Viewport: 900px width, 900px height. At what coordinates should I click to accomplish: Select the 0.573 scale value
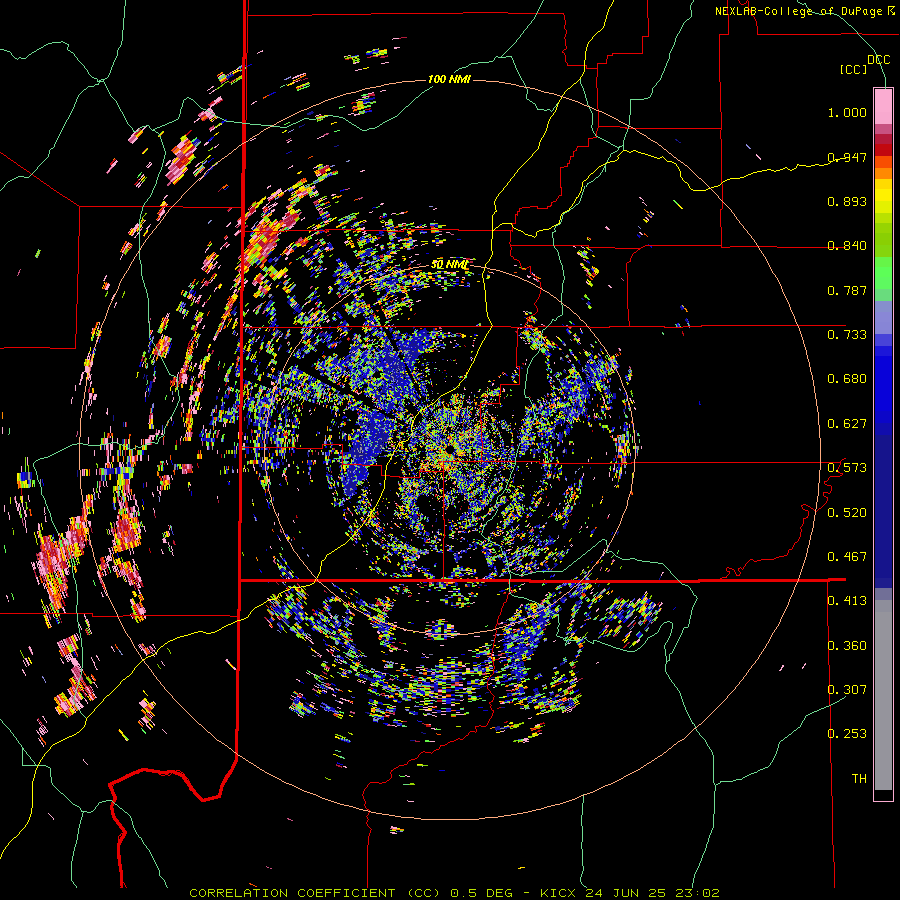[x=847, y=468]
